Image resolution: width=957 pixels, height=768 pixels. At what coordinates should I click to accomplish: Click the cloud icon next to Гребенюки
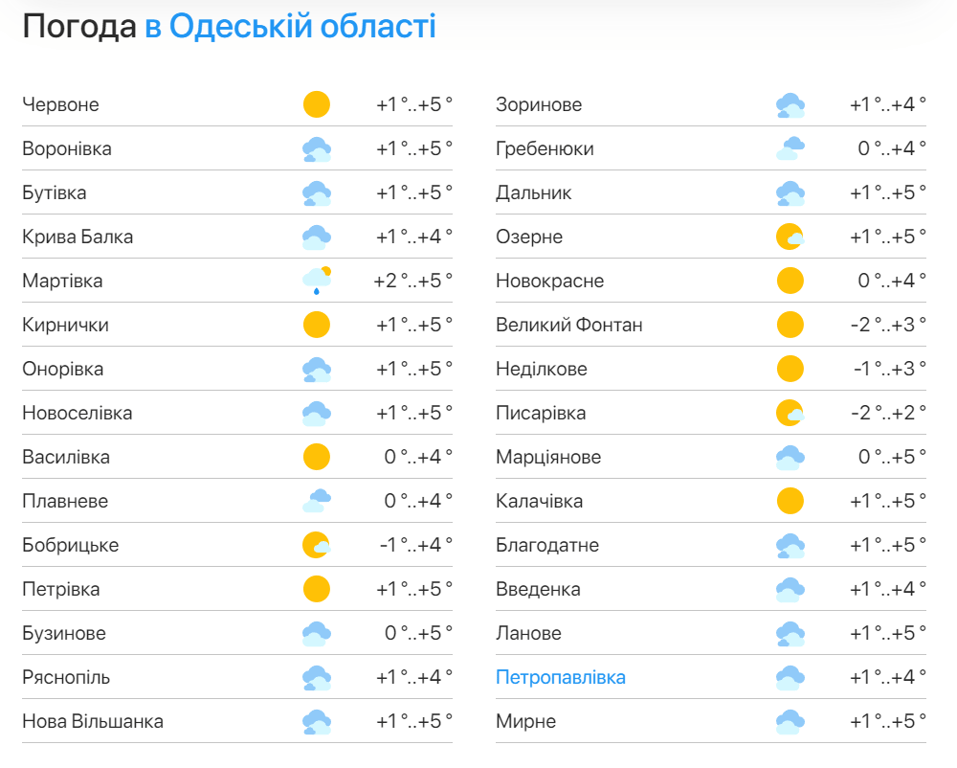click(790, 149)
